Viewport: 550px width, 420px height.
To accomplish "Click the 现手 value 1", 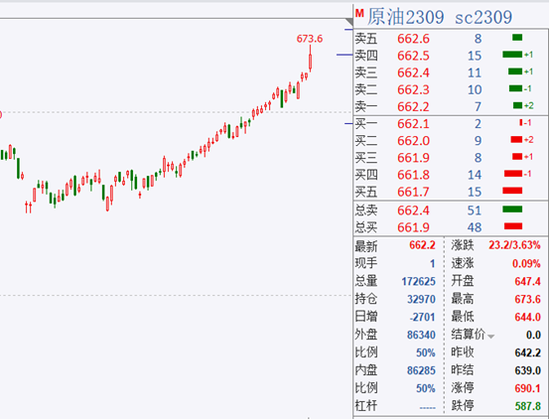I will [432, 263].
